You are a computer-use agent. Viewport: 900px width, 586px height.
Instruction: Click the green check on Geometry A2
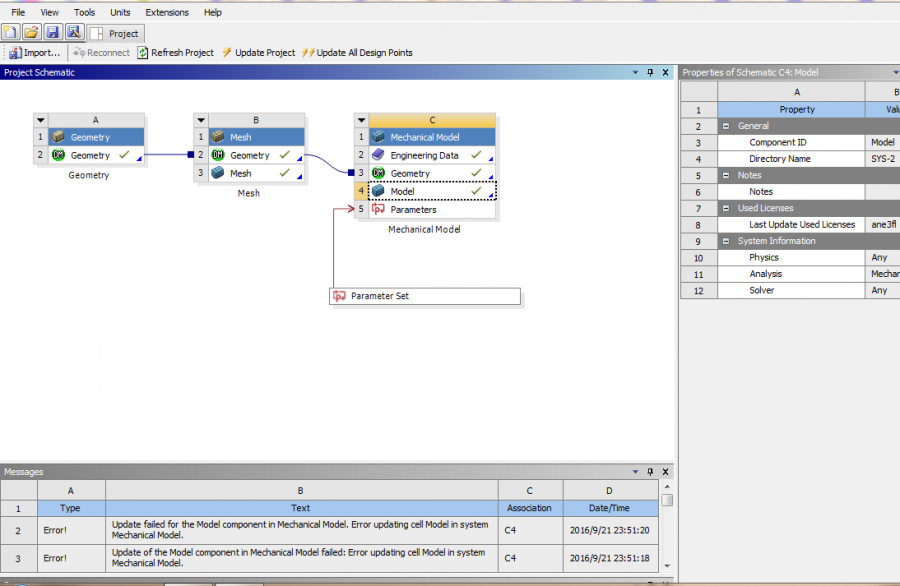124,154
